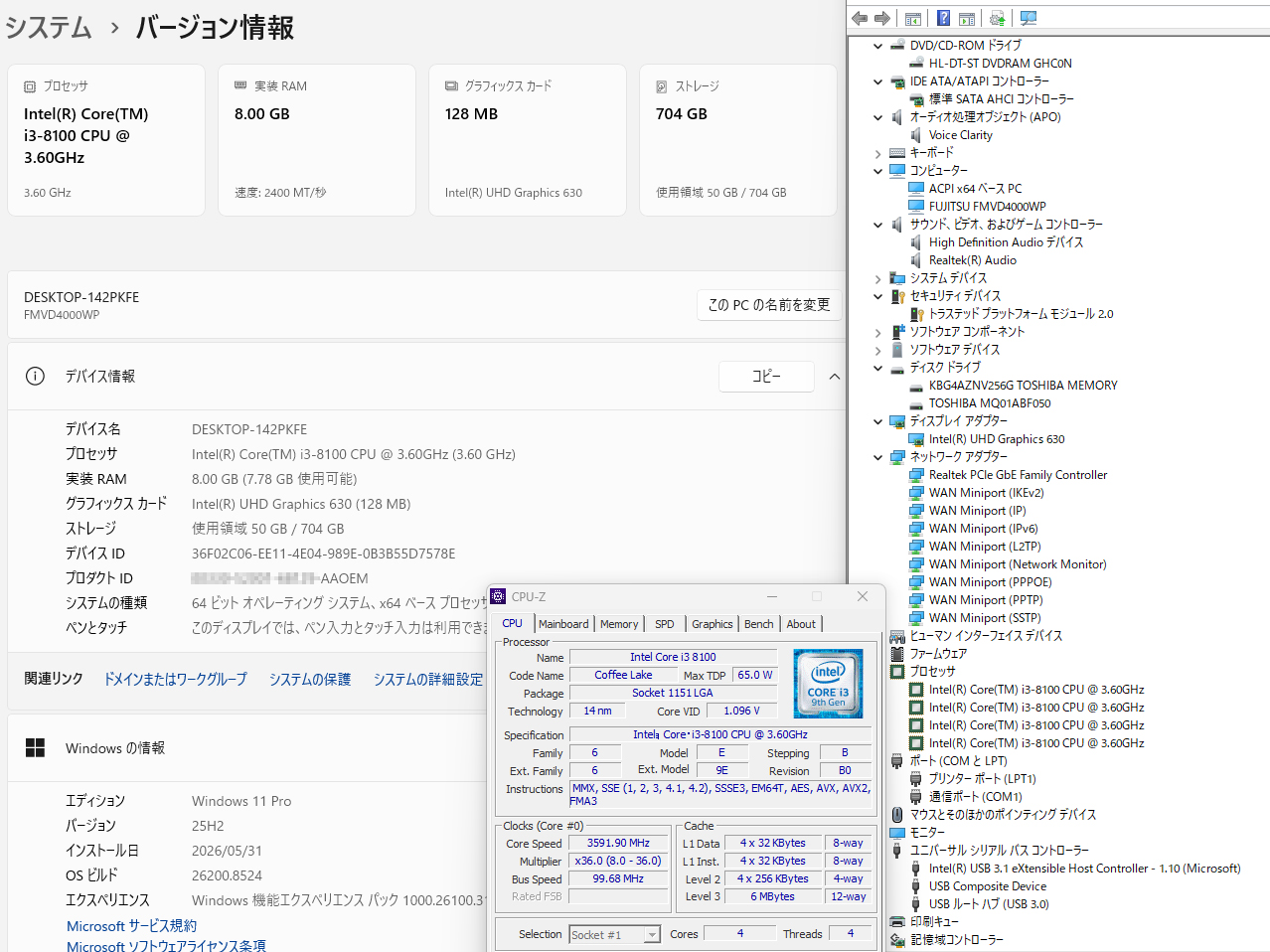Click the Windows logo beside Windows の情報

(x=35, y=747)
